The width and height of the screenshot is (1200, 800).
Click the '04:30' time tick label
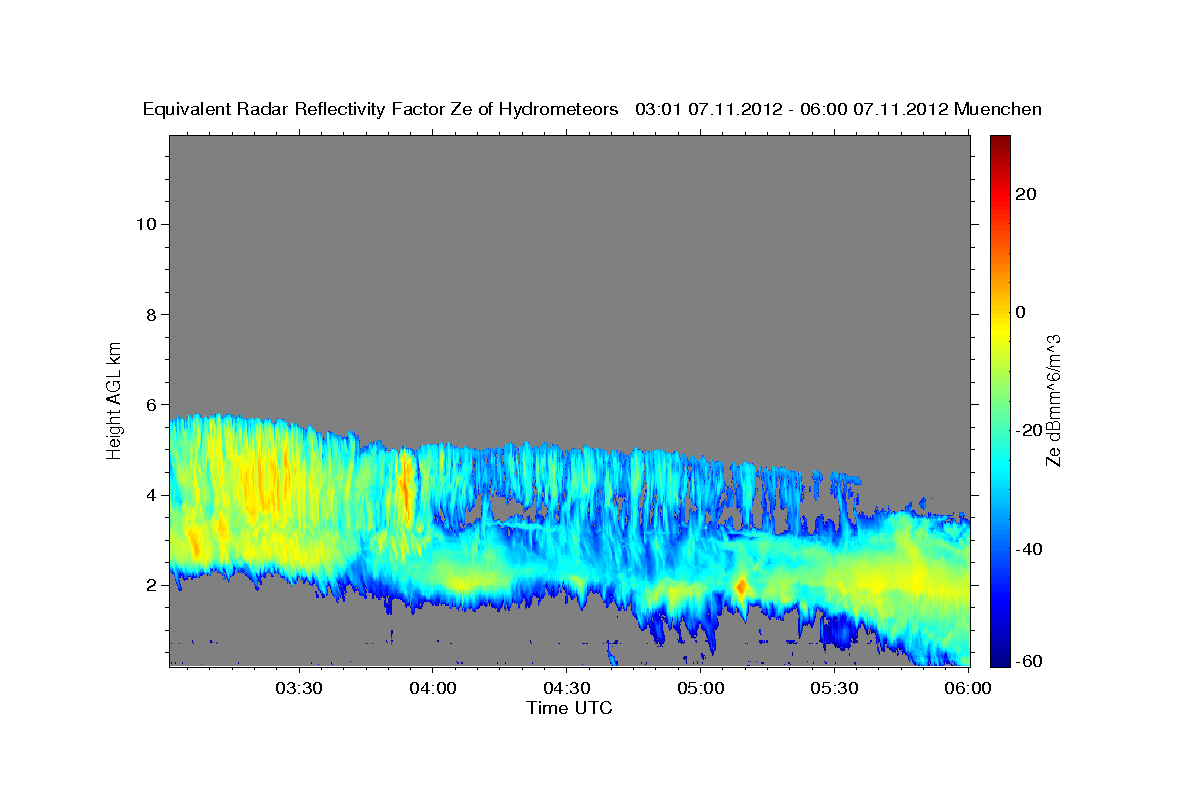click(566, 688)
